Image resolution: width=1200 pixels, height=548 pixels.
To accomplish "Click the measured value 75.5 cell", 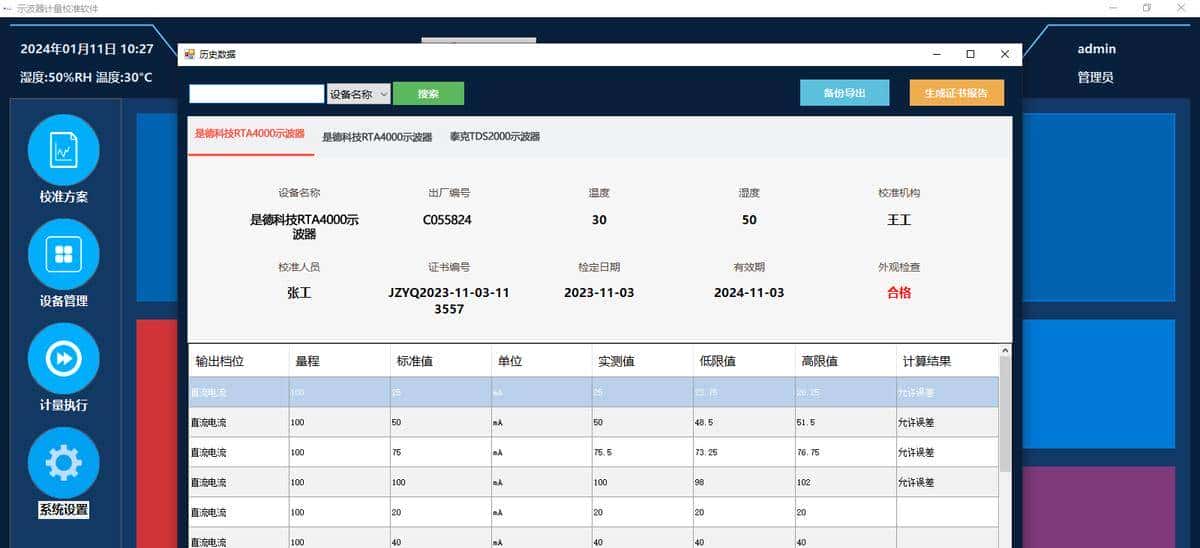I will coord(642,452).
